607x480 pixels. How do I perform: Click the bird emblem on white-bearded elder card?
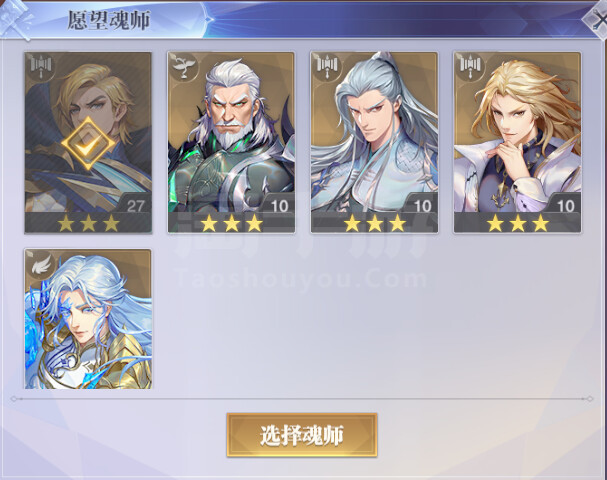point(183,67)
